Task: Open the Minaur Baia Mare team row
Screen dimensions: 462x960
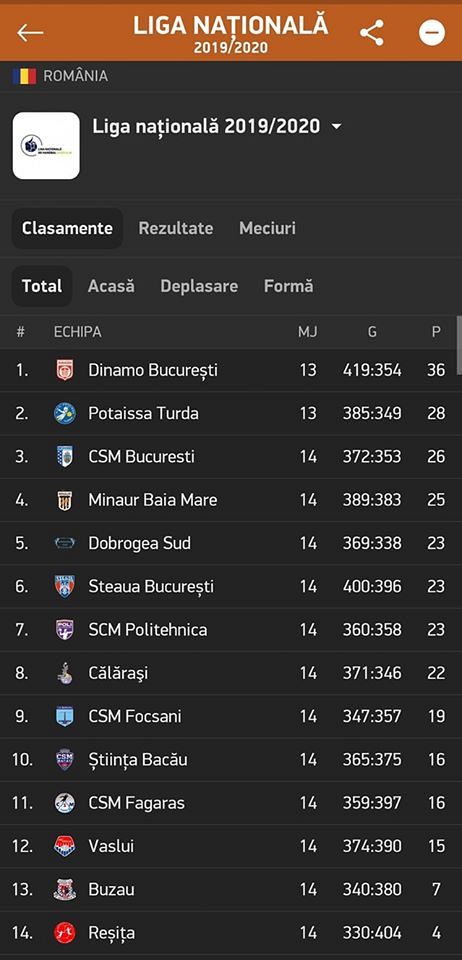Action: pos(231,500)
